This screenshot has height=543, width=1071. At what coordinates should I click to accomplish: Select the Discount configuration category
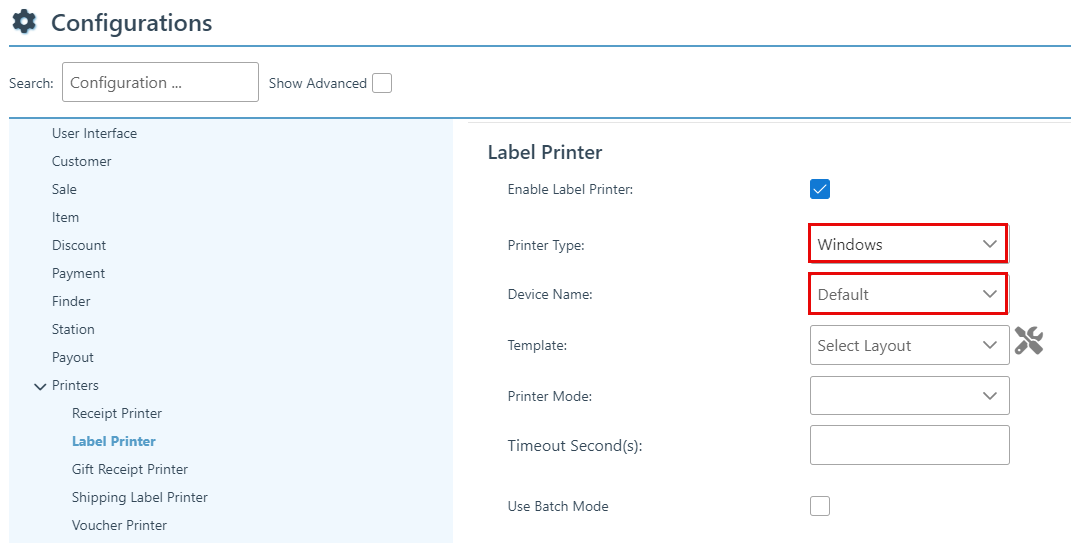tap(79, 245)
